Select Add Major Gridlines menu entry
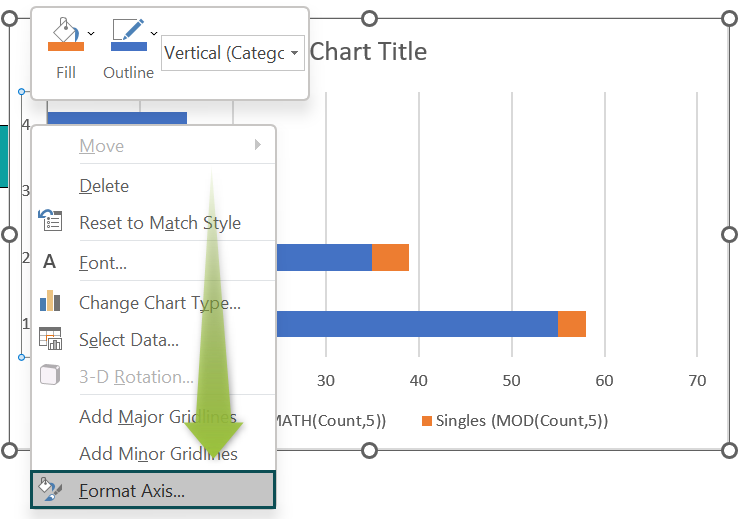740x519 pixels. pos(157,417)
